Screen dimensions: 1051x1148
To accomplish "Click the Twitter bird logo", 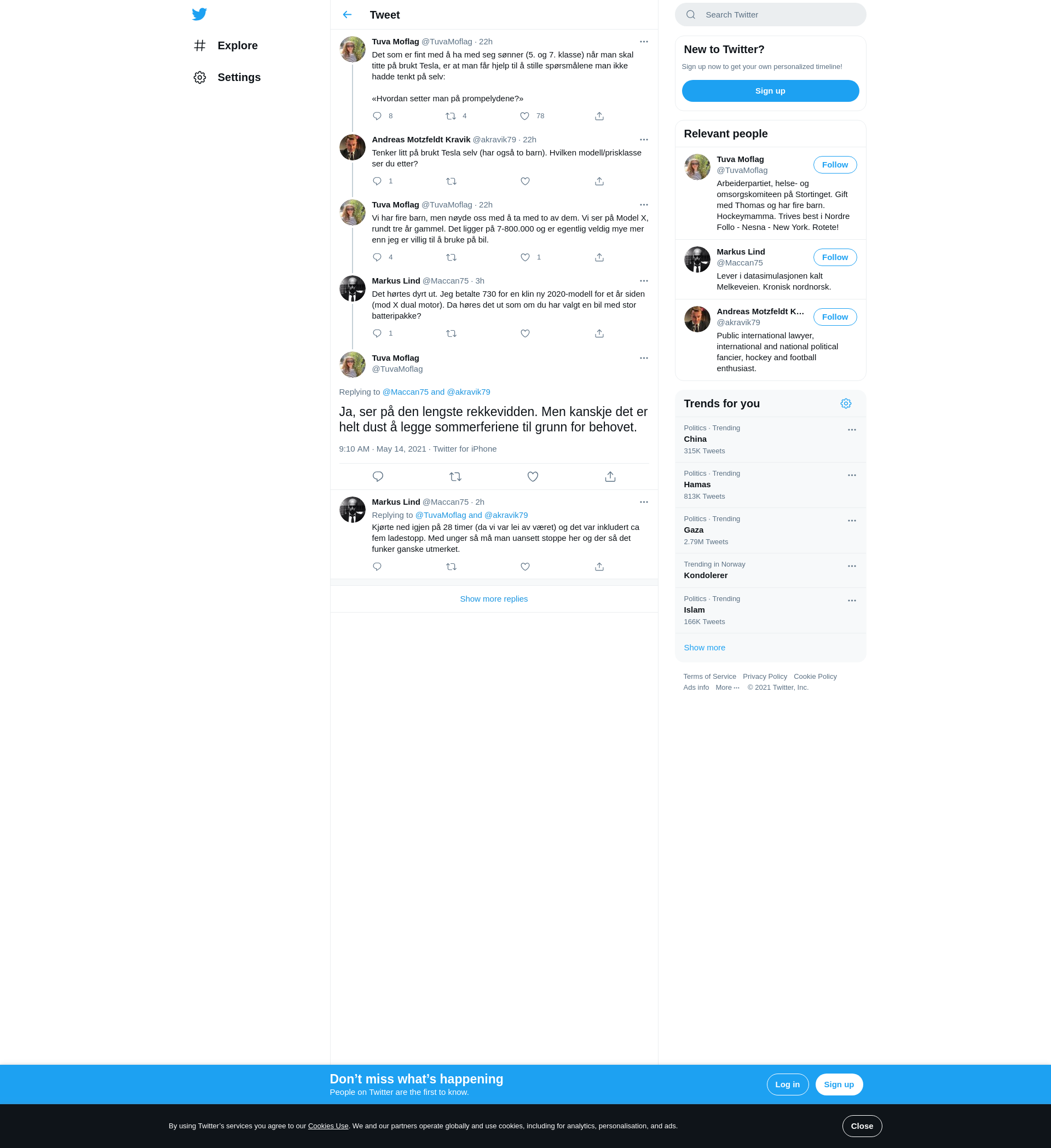I will pos(199,14).
